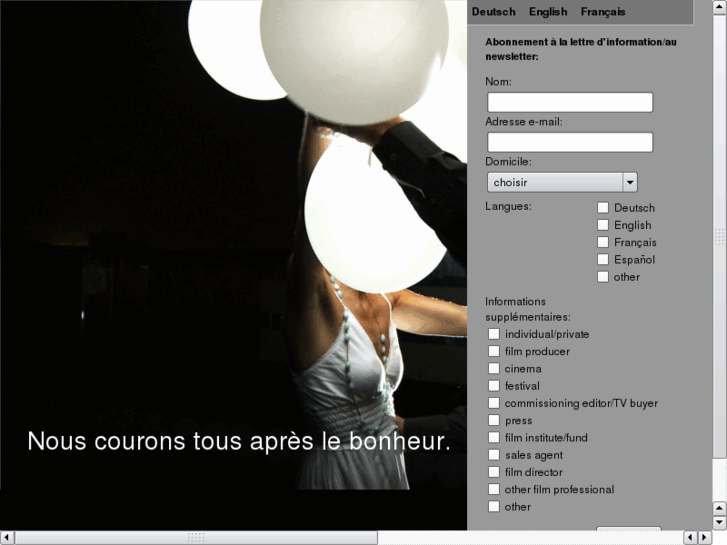Tick the Français language checkbox

pyautogui.click(x=603, y=242)
